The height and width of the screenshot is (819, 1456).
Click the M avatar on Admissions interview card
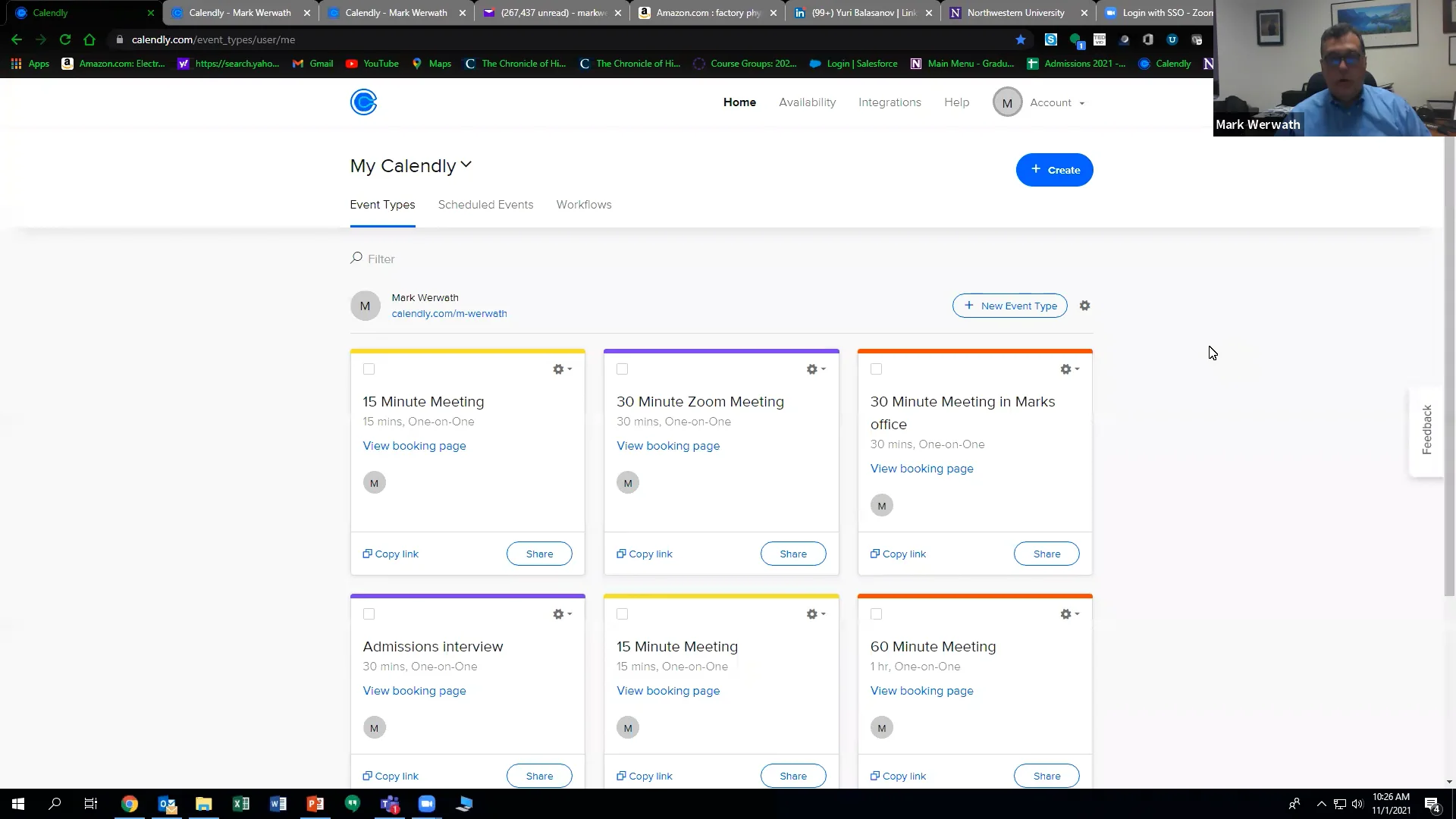[374, 728]
